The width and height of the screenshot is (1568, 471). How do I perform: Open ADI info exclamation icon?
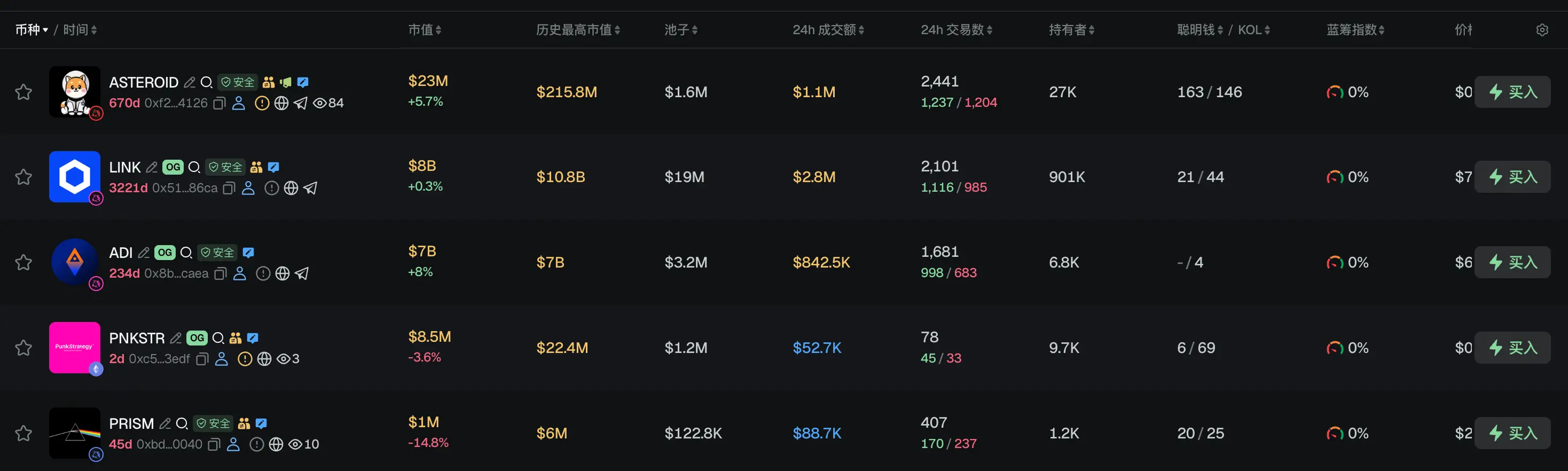click(x=263, y=274)
